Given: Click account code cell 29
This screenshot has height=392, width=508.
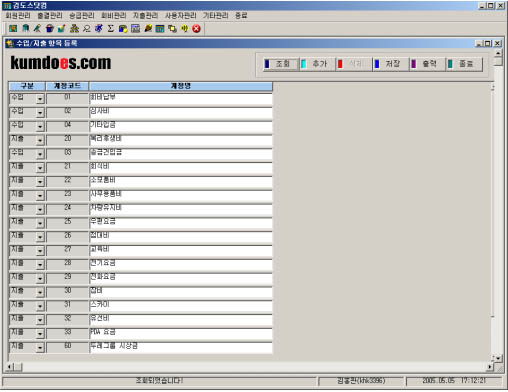Looking at the screenshot, I should click(67, 279).
